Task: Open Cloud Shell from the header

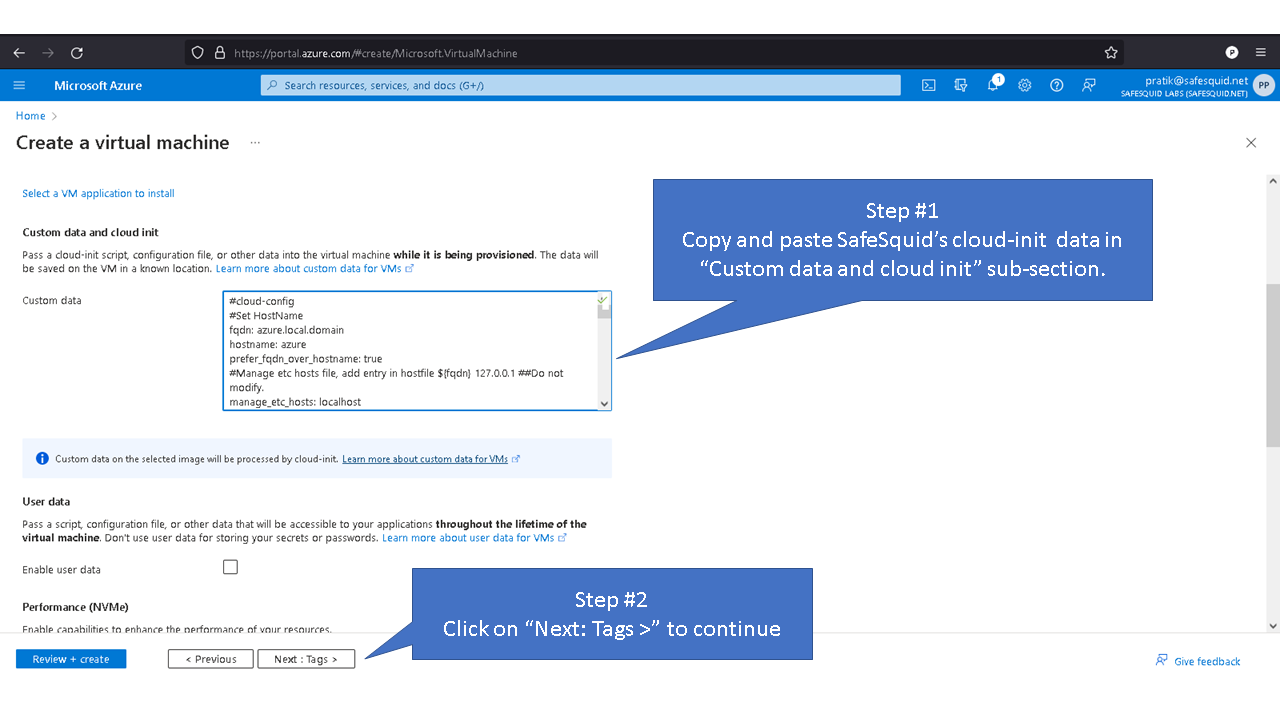Action: pos(929,85)
